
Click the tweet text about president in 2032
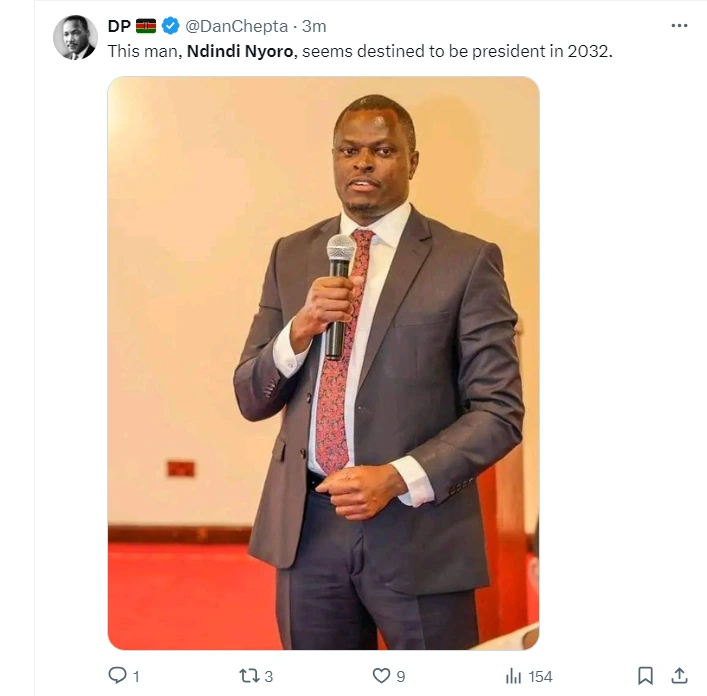coord(360,51)
